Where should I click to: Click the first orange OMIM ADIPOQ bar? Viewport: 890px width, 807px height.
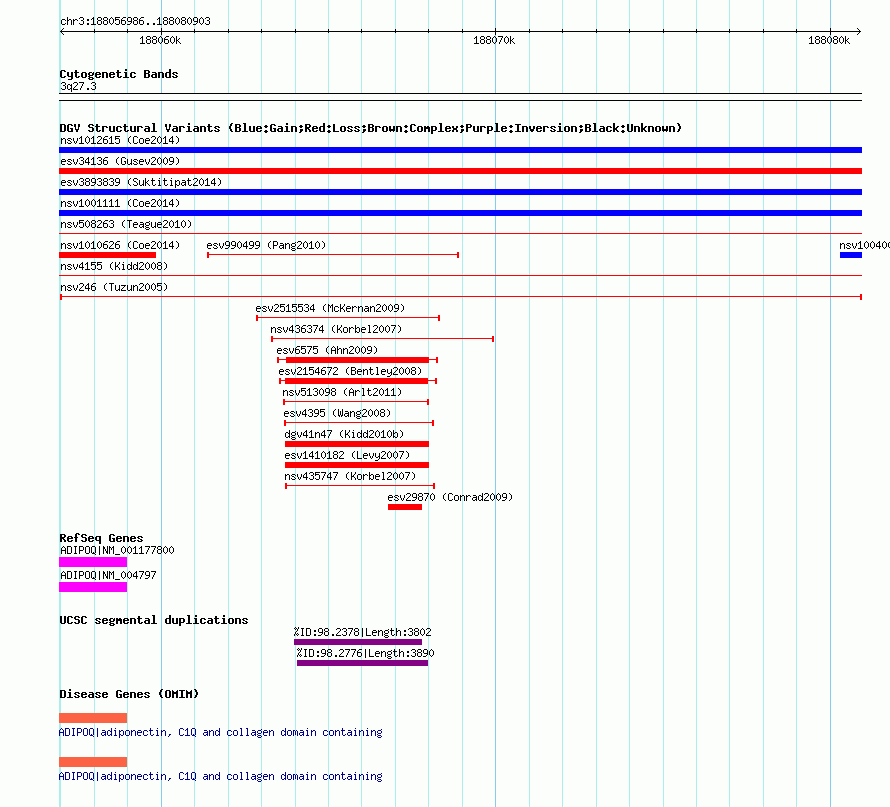[93, 718]
